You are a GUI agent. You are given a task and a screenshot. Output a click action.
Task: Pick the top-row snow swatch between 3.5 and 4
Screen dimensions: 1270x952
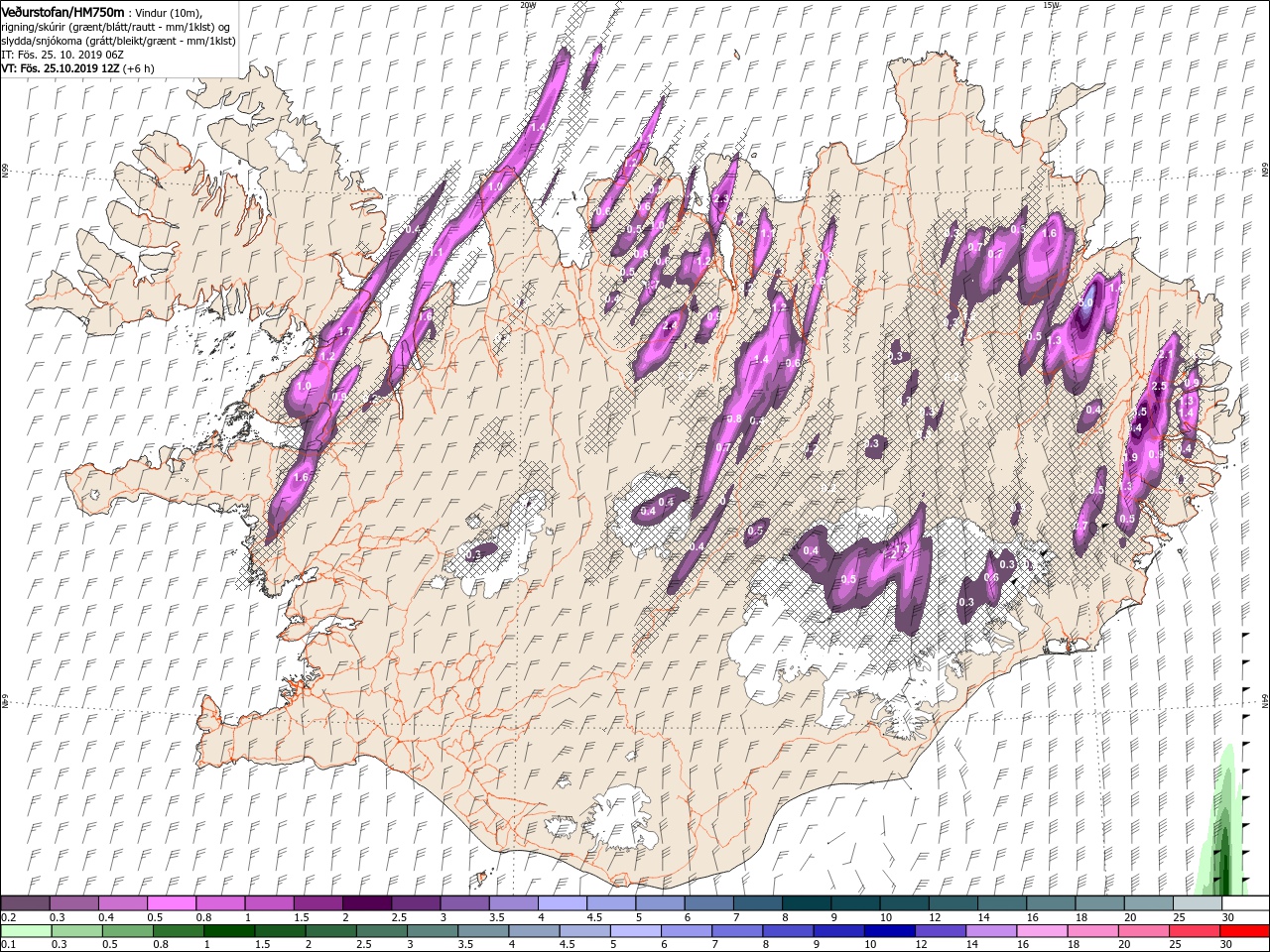tap(512, 902)
